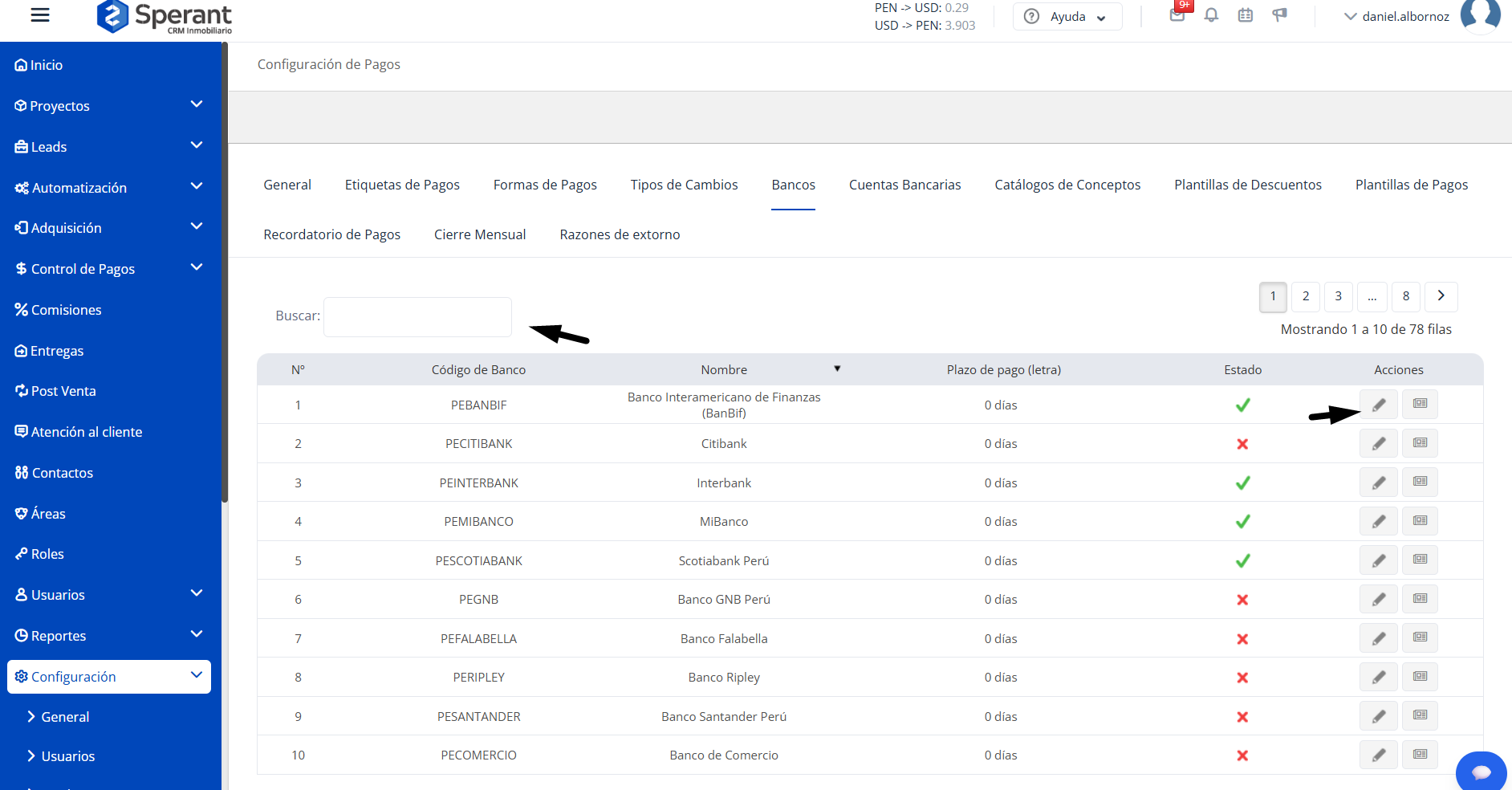Click the calendar icon in header
This screenshot has height=790, width=1512.
point(1245,15)
